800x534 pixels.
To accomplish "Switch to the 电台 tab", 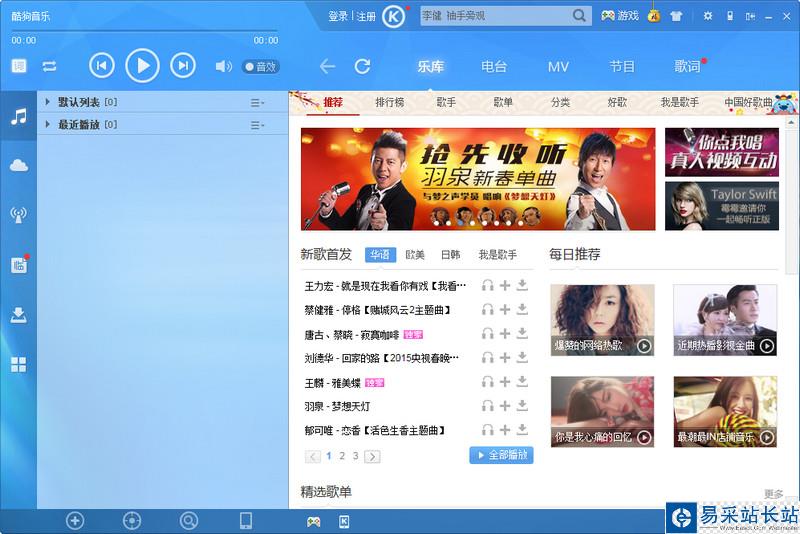I will (494, 66).
